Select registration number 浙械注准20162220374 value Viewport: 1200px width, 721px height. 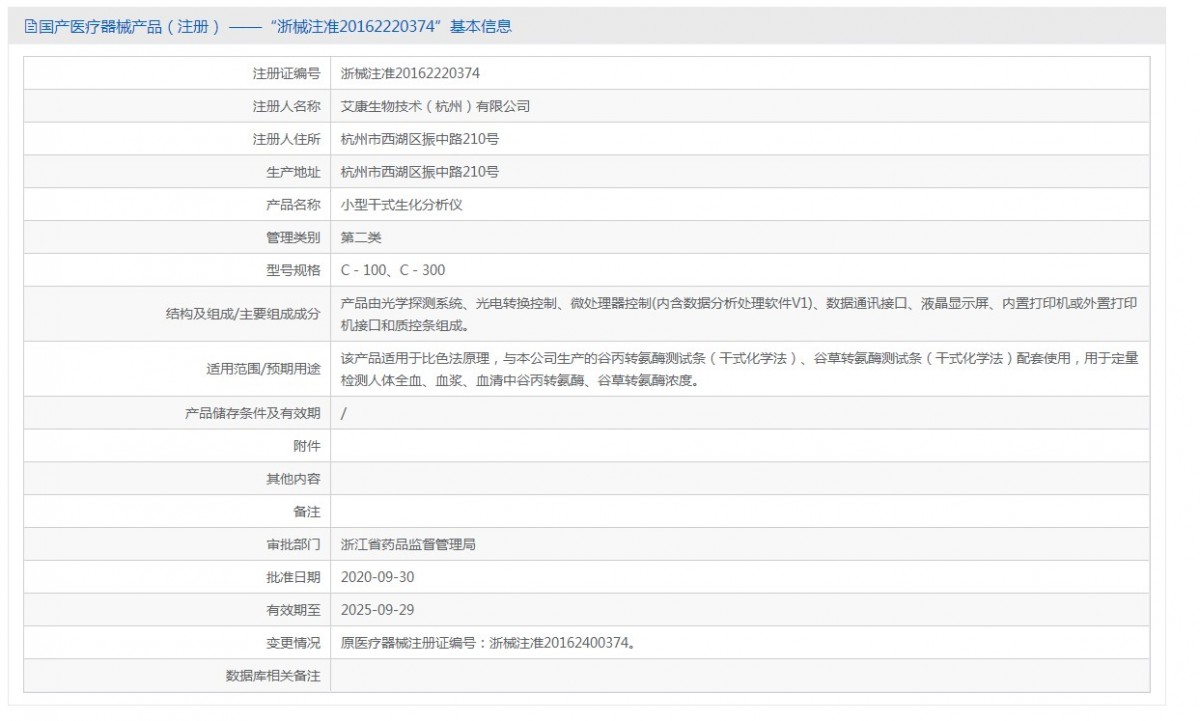click(410, 73)
